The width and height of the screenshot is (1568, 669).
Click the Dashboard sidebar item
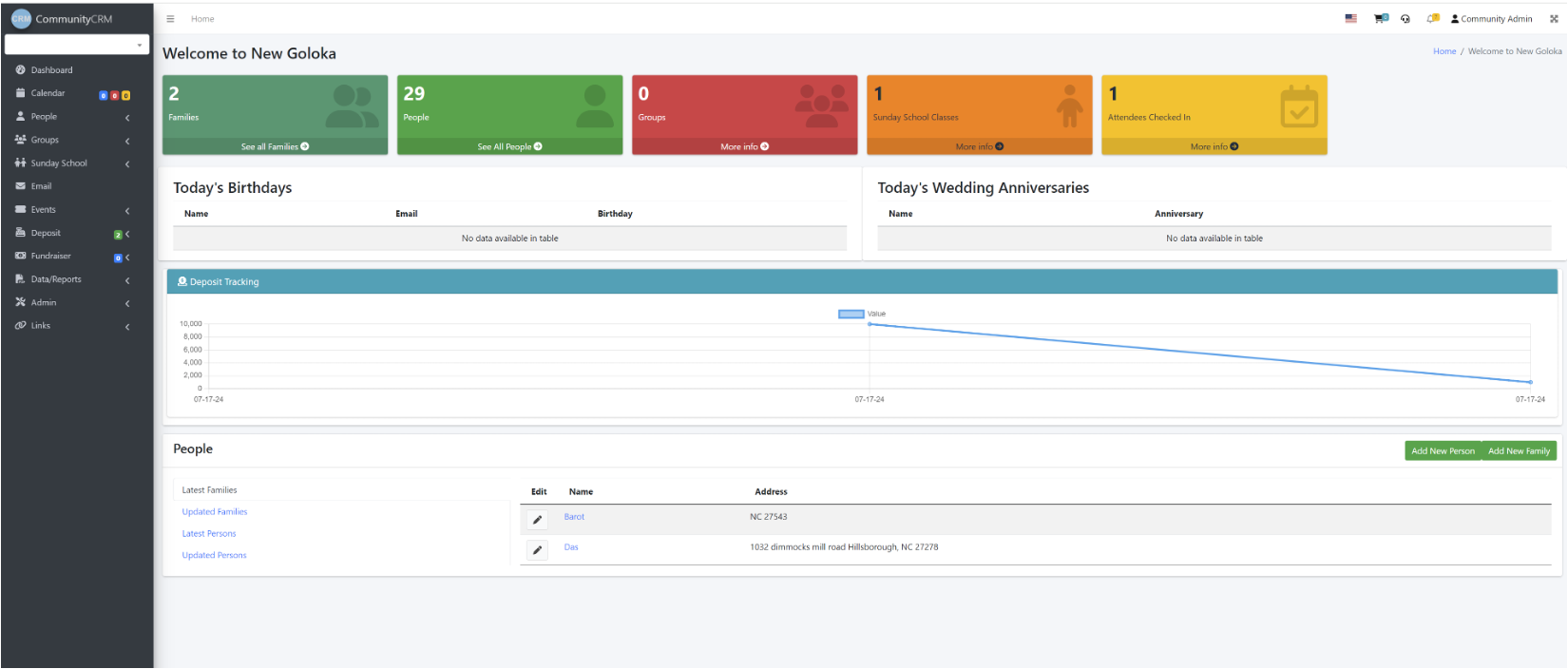(x=51, y=70)
